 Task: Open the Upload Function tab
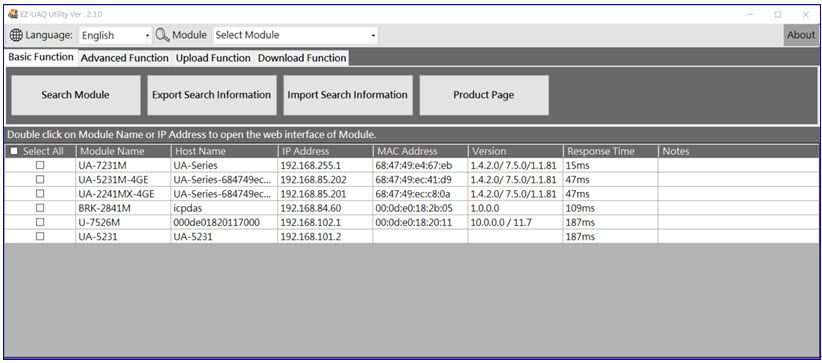click(x=213, y=58)
